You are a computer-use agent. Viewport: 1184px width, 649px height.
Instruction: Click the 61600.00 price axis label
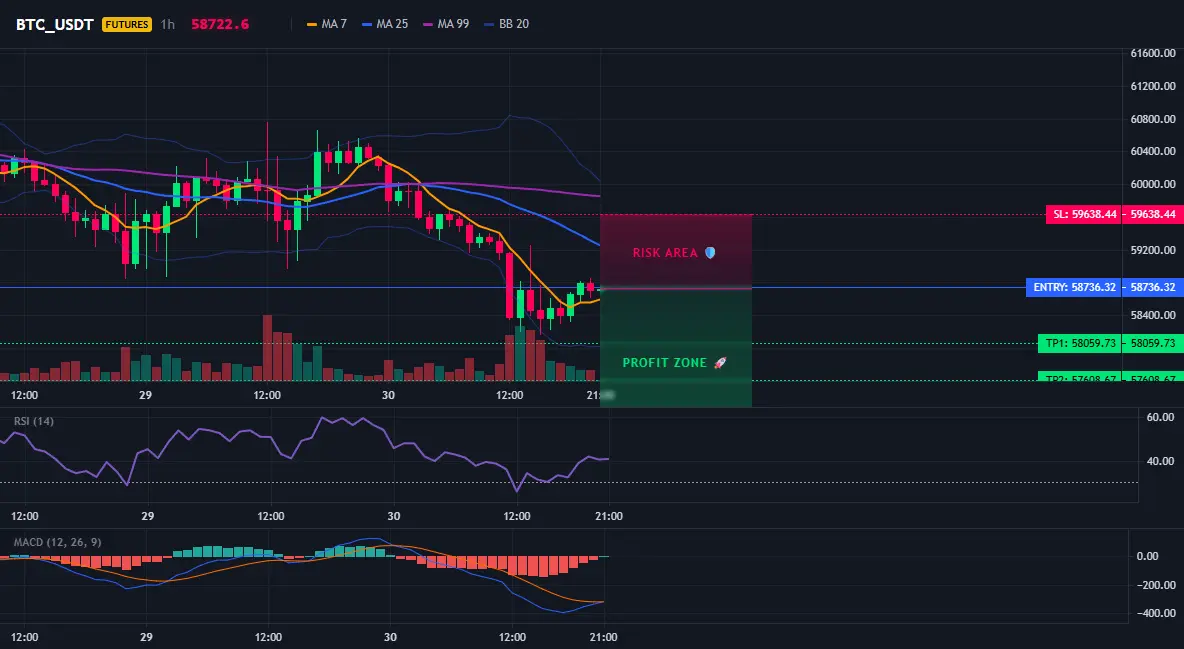(x=1153, y=53)
